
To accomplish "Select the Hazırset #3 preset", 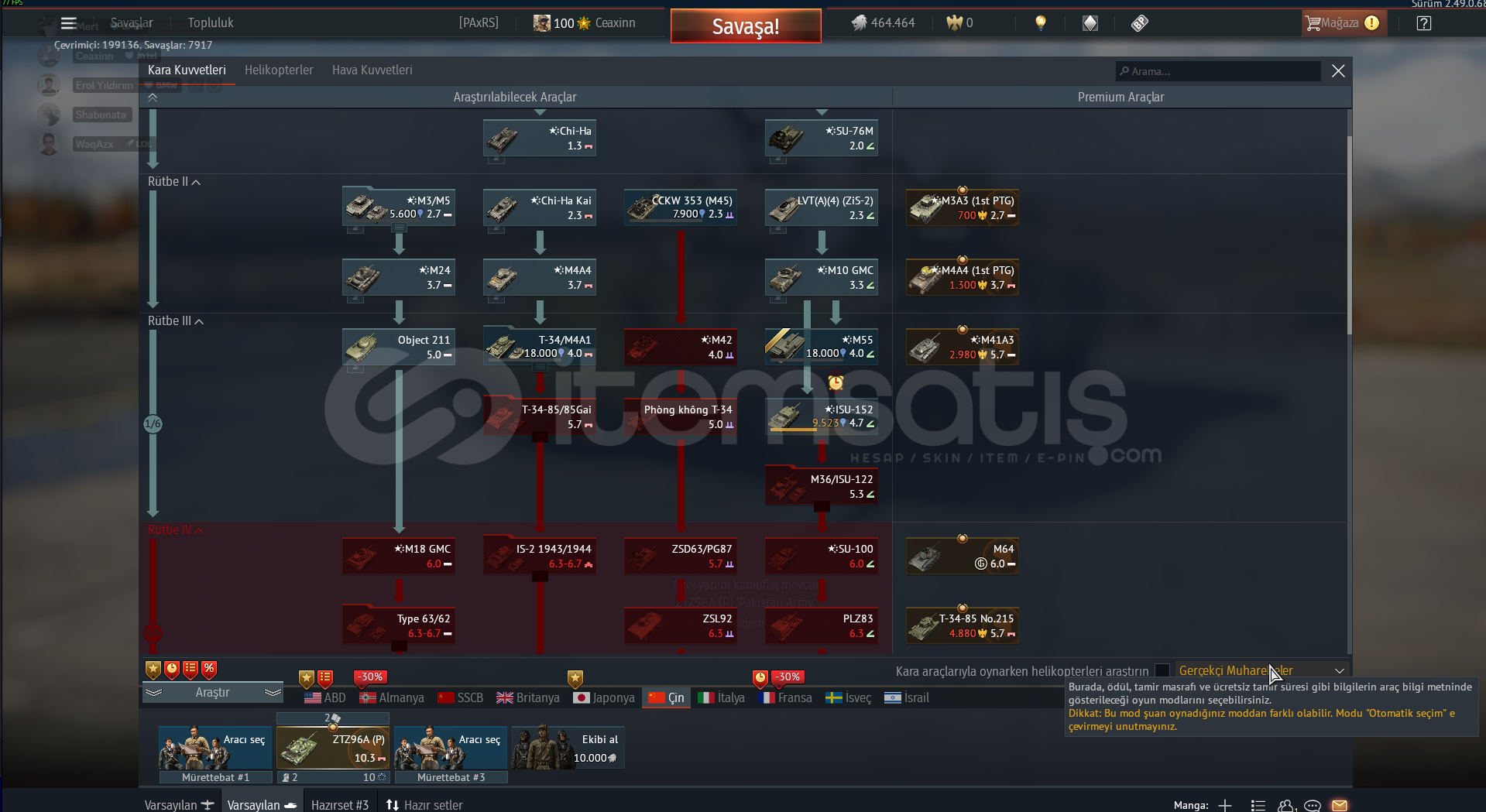I will click(340, 805).
